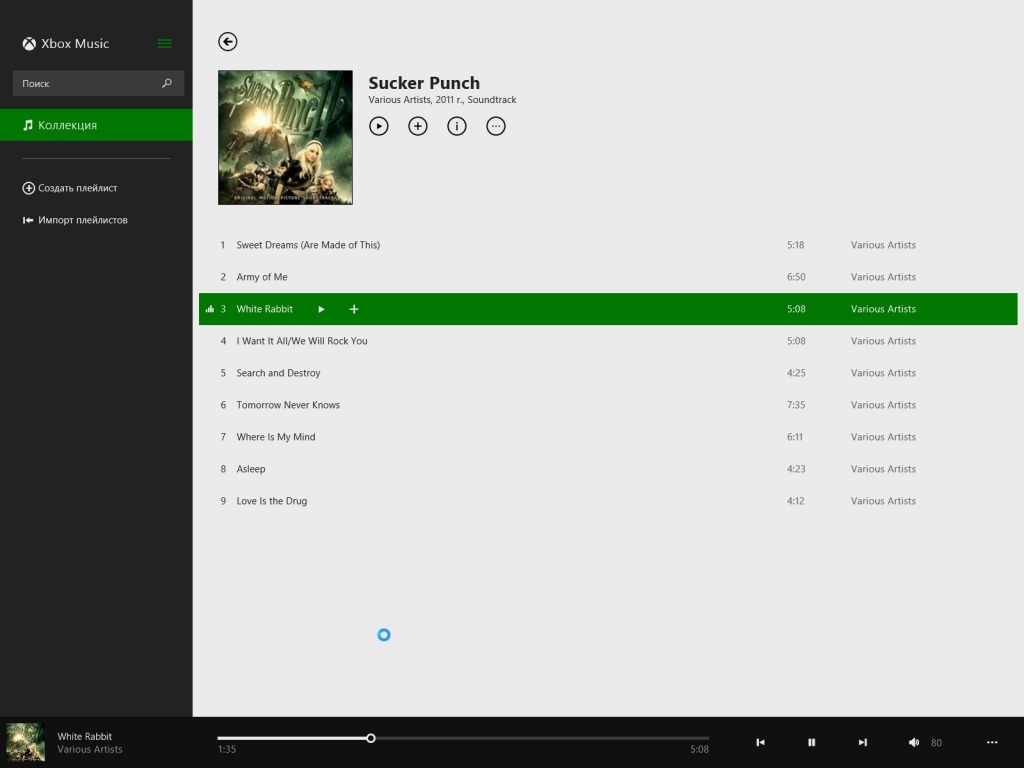
Task: Open more album options (ellipsis circle)
Action: coord(496,126)
